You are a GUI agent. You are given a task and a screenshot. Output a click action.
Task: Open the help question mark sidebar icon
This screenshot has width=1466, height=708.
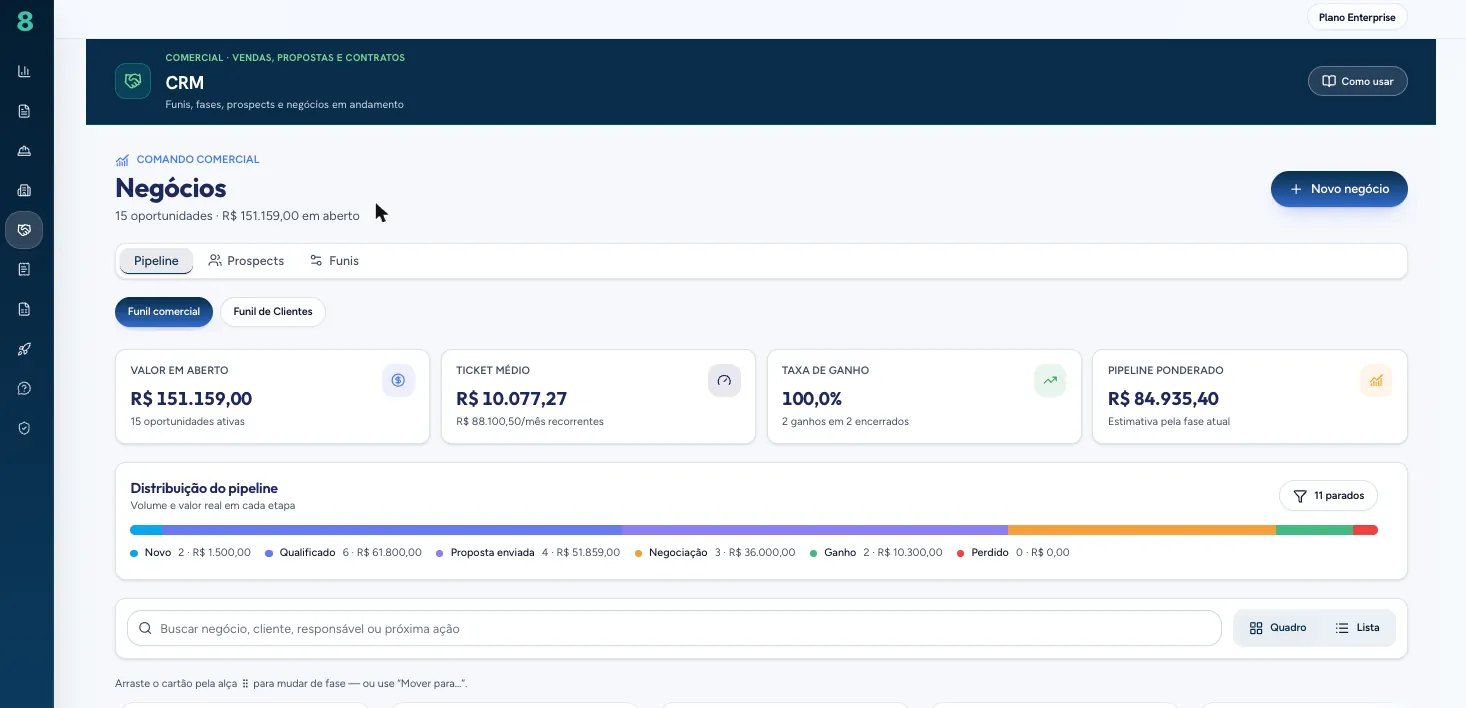pos(24,388)
